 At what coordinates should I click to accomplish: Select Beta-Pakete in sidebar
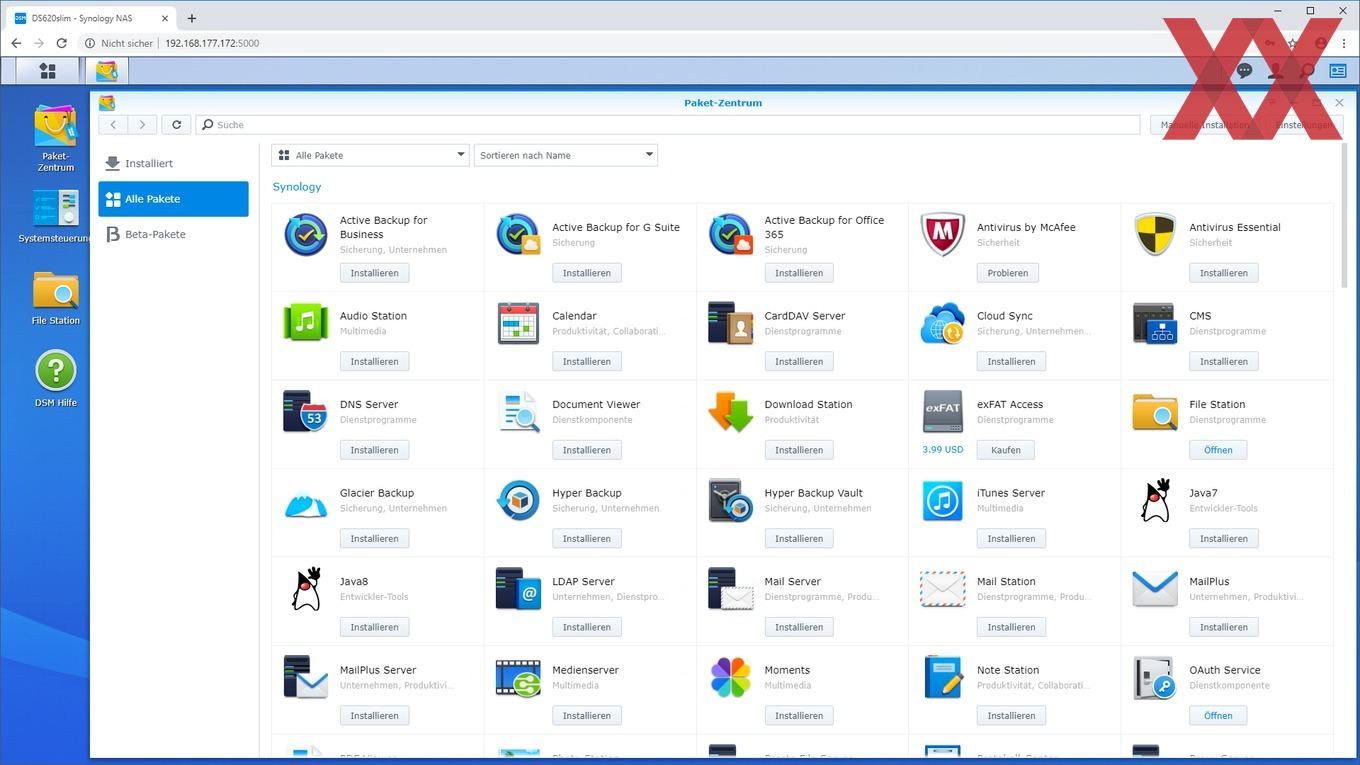pos(173,234)
